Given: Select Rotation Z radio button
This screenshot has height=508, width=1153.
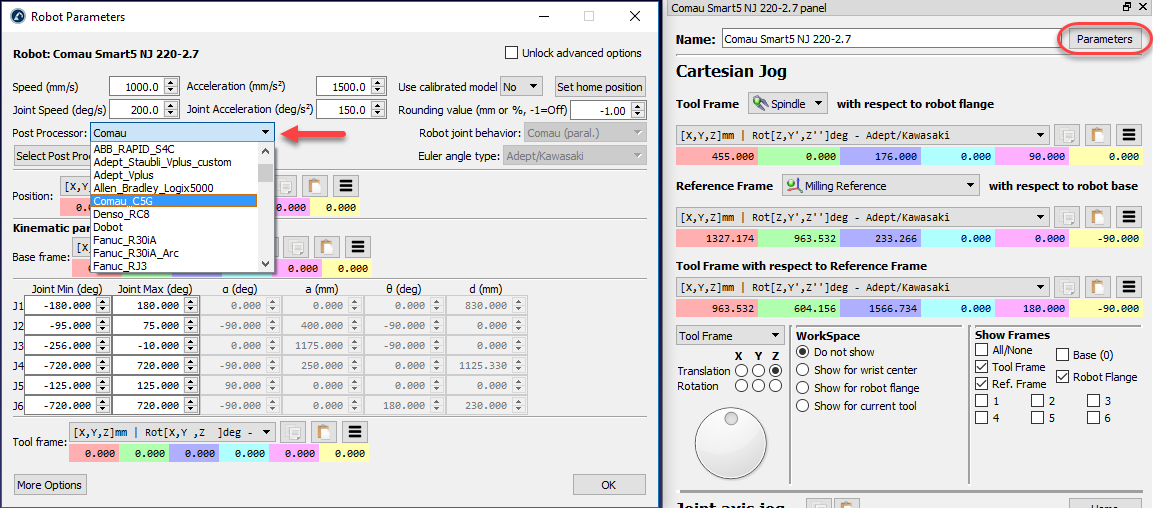Looking at the screenshot, I should pyautogui.click(x=776, y=386).
